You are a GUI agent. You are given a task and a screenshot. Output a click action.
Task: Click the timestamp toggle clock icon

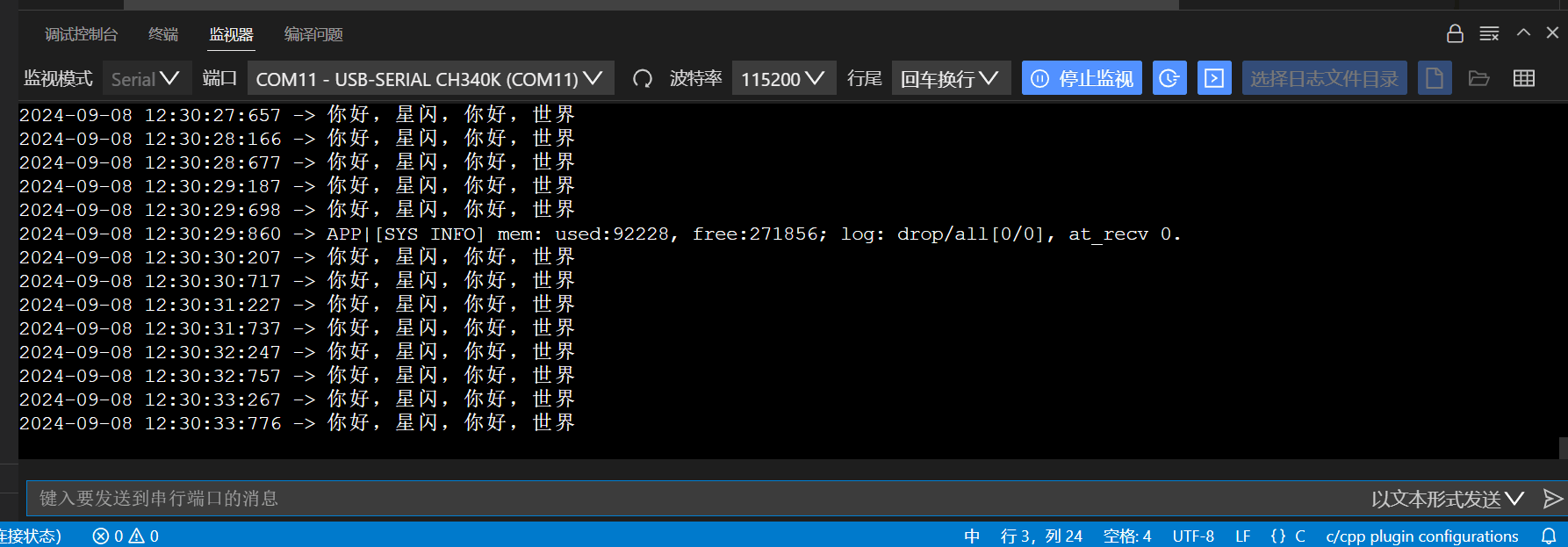pyautogui.click(x=1169, y=78)
